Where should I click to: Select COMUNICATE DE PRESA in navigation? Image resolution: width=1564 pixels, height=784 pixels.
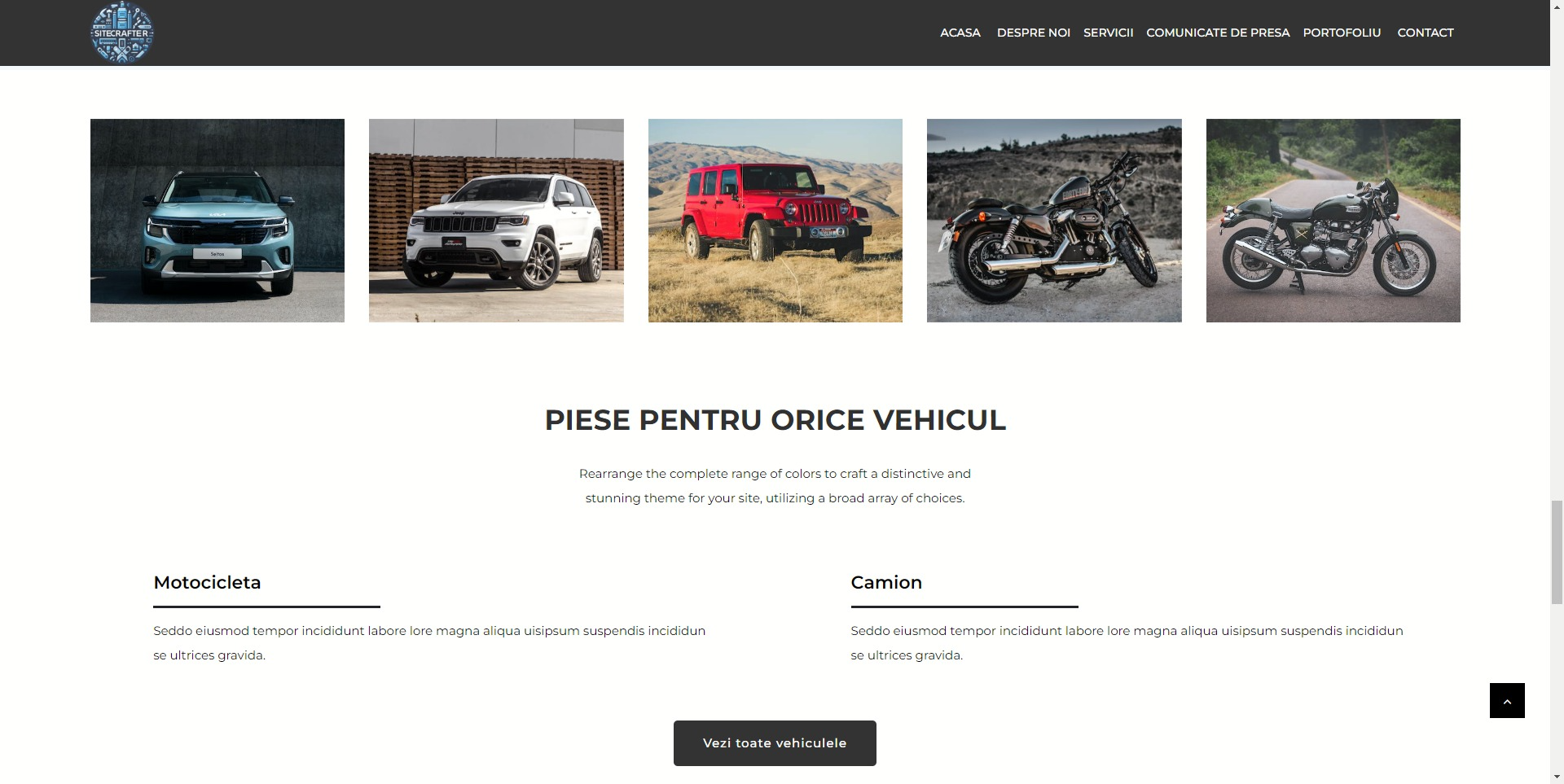(x=1218, y=33)
